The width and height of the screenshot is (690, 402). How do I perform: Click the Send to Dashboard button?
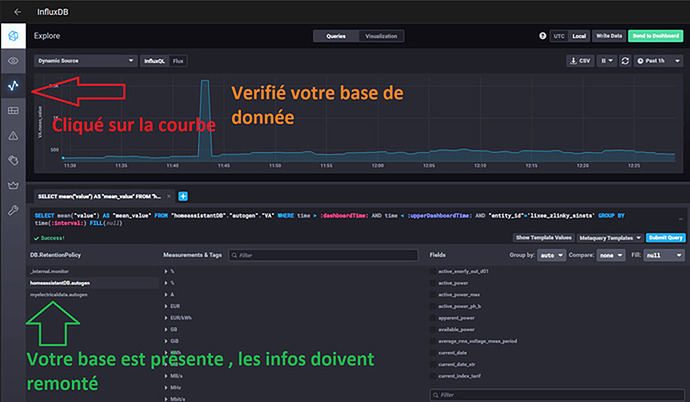(x=656, y=36)
